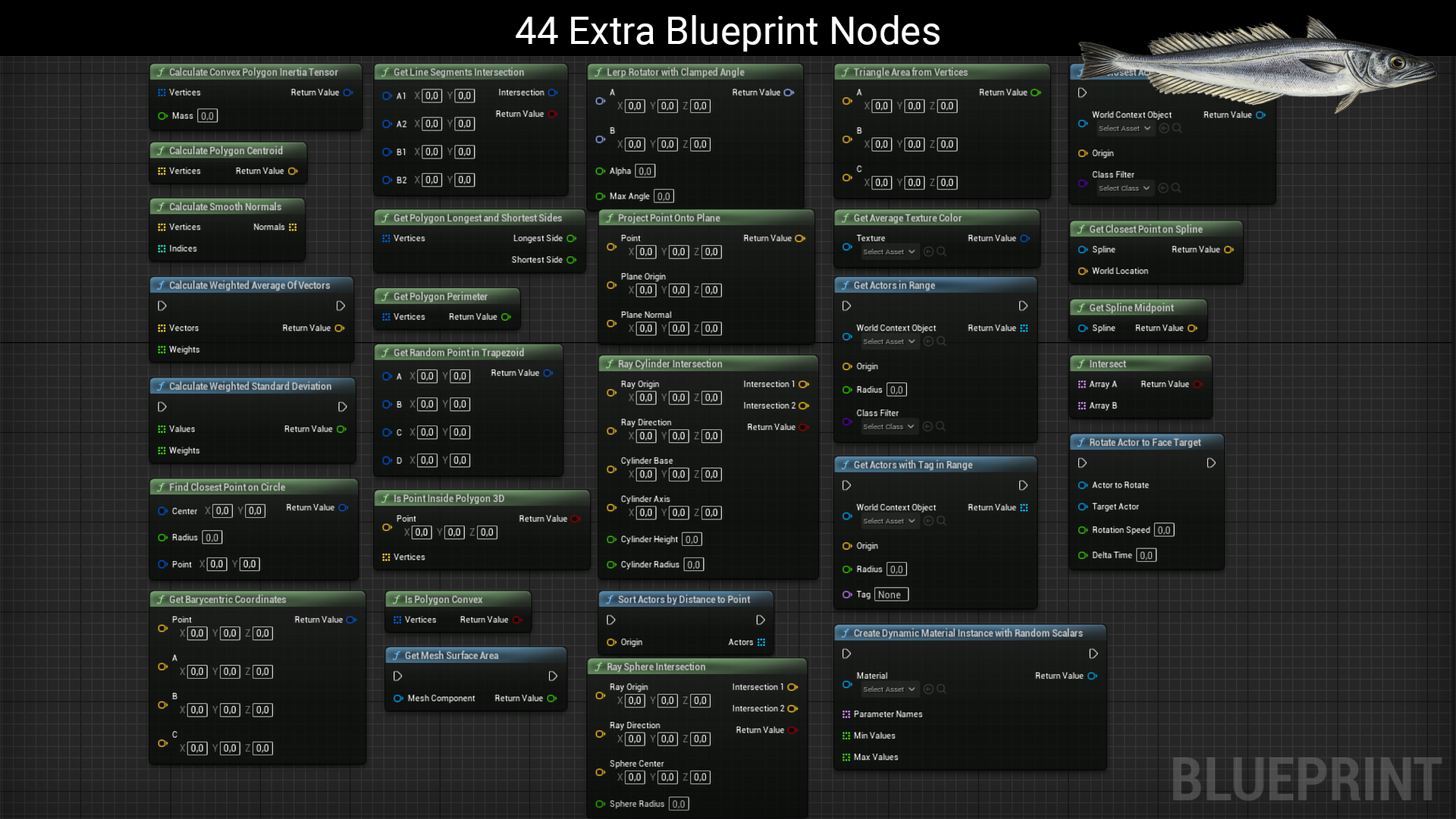The width and height of the screenshot is (1456, 819).
Task: Click the Tag field showing None
Action: pos(890,595)
